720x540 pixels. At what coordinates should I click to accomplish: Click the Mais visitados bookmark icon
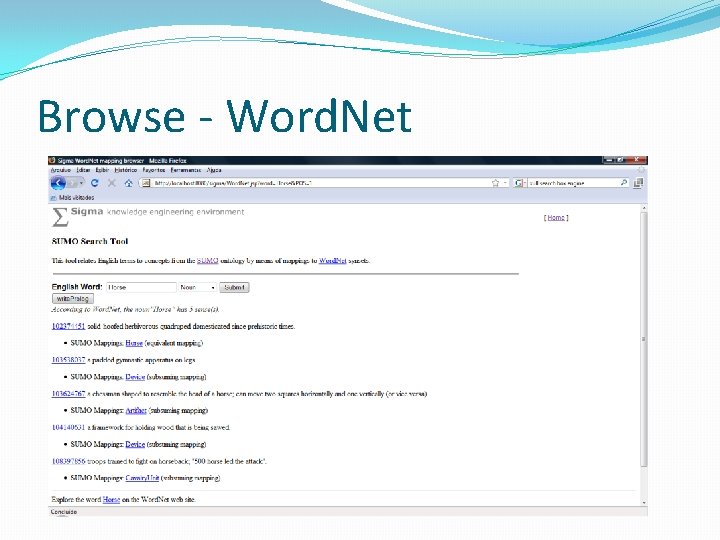click(53, 197)
